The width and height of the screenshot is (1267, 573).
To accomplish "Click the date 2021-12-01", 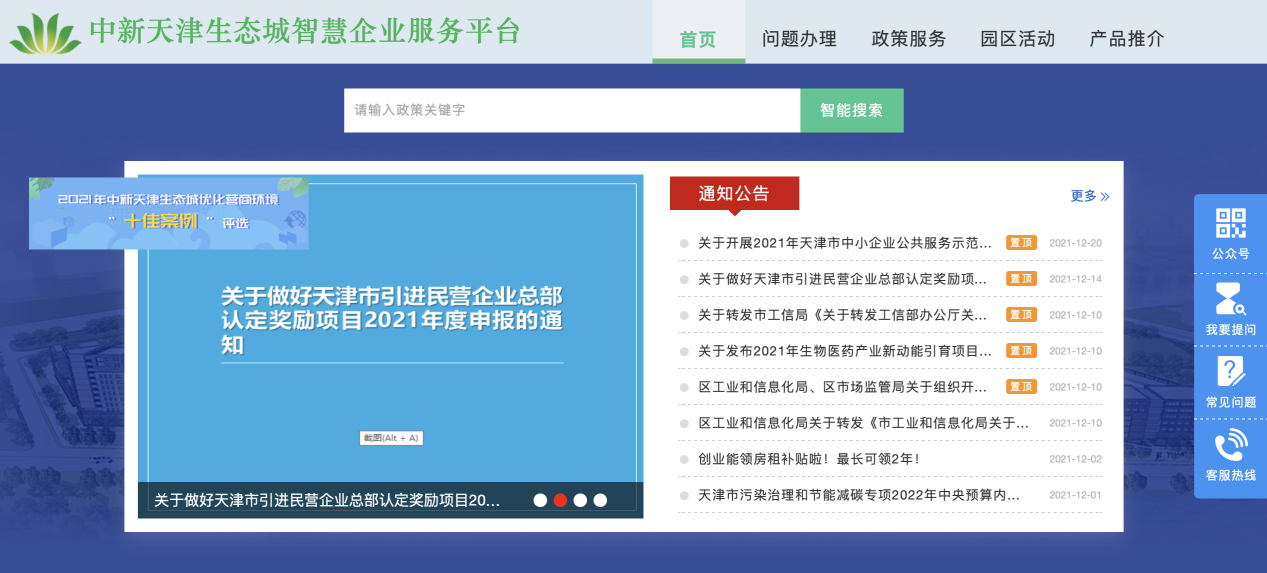I will coord(1075,495).
